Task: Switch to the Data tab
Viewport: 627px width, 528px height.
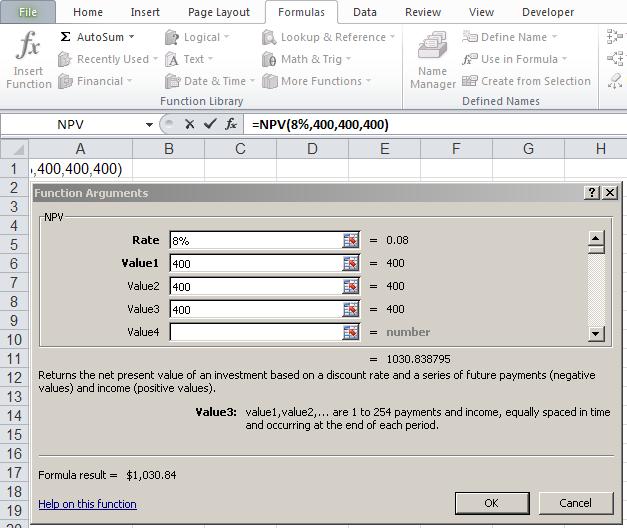Action: tap(365, 12)
